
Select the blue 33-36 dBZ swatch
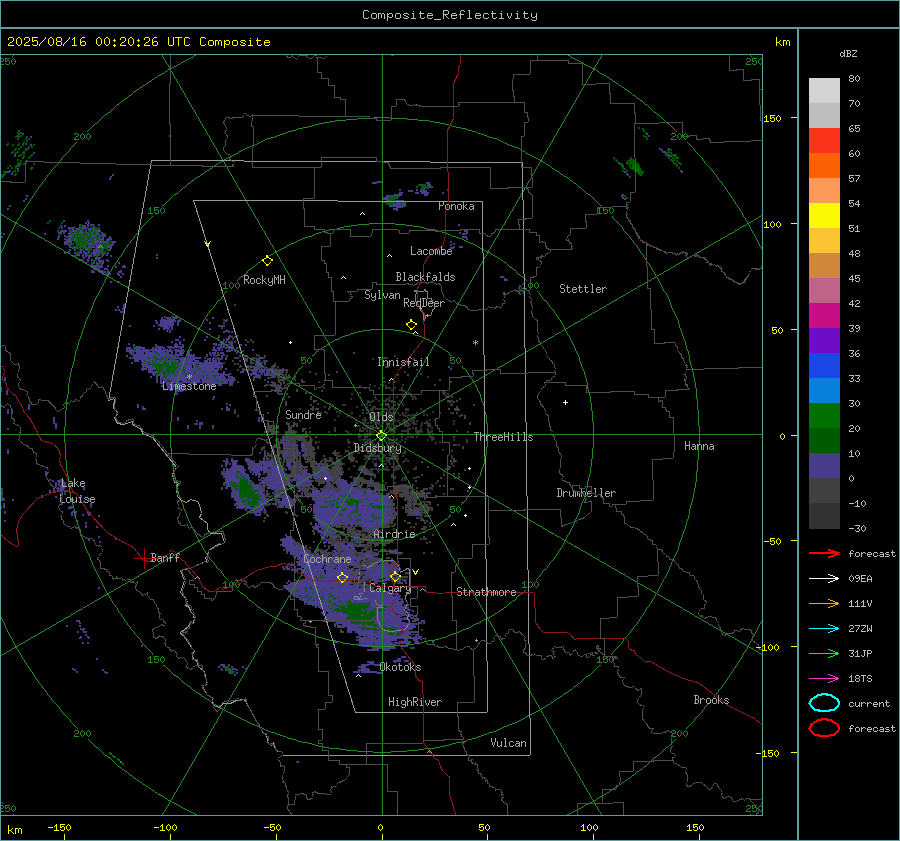[x=824, y=366]
